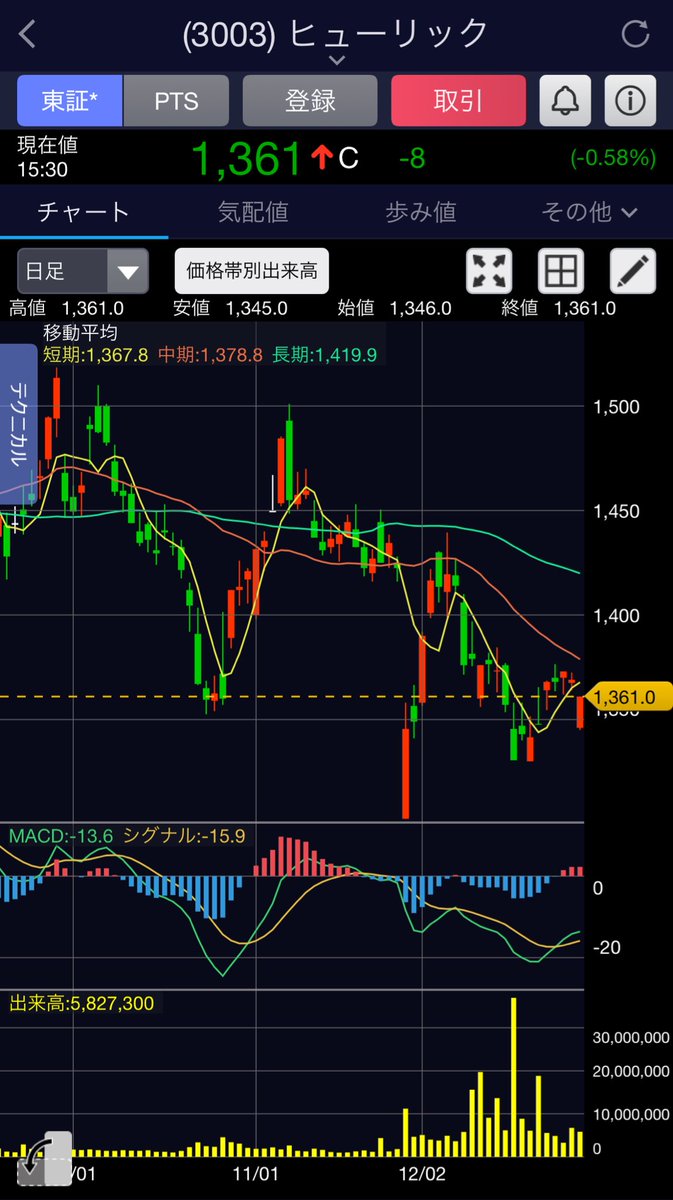673x1200 pixels.
Task: Tap the 出来高:5,827,300 volume label
Action: 81,1002
